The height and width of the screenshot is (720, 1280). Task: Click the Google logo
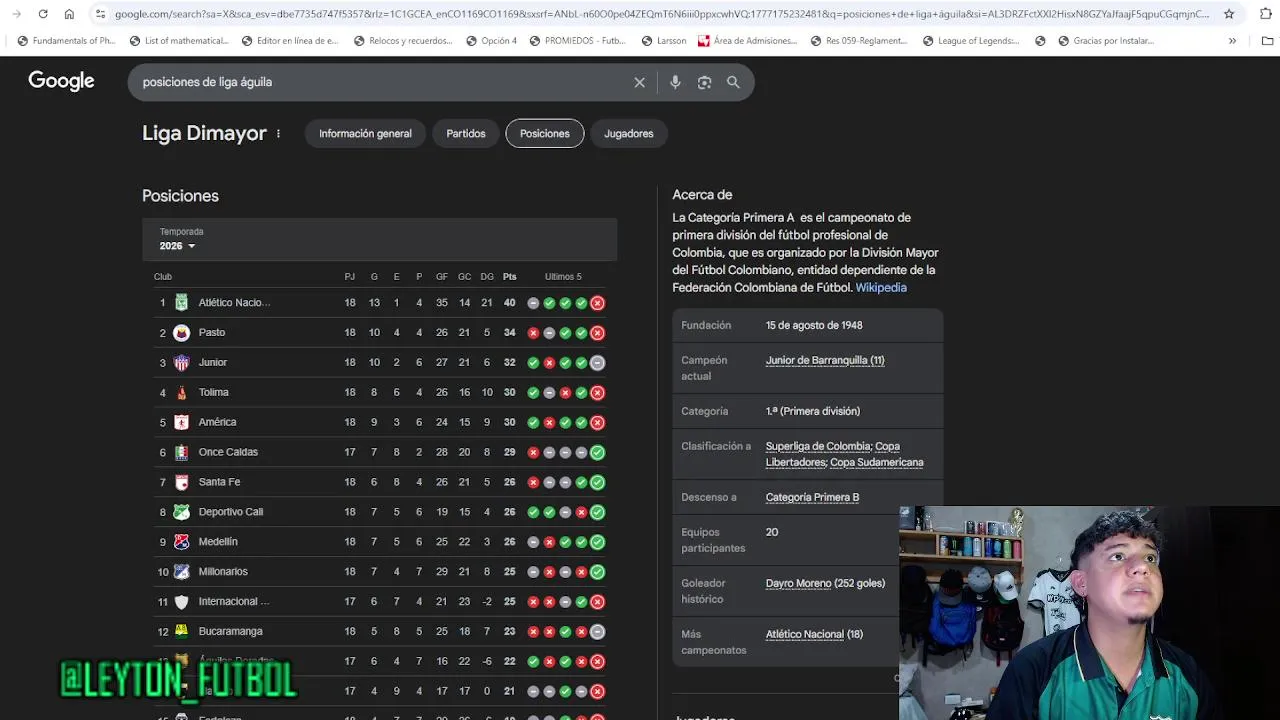[61, 81]
